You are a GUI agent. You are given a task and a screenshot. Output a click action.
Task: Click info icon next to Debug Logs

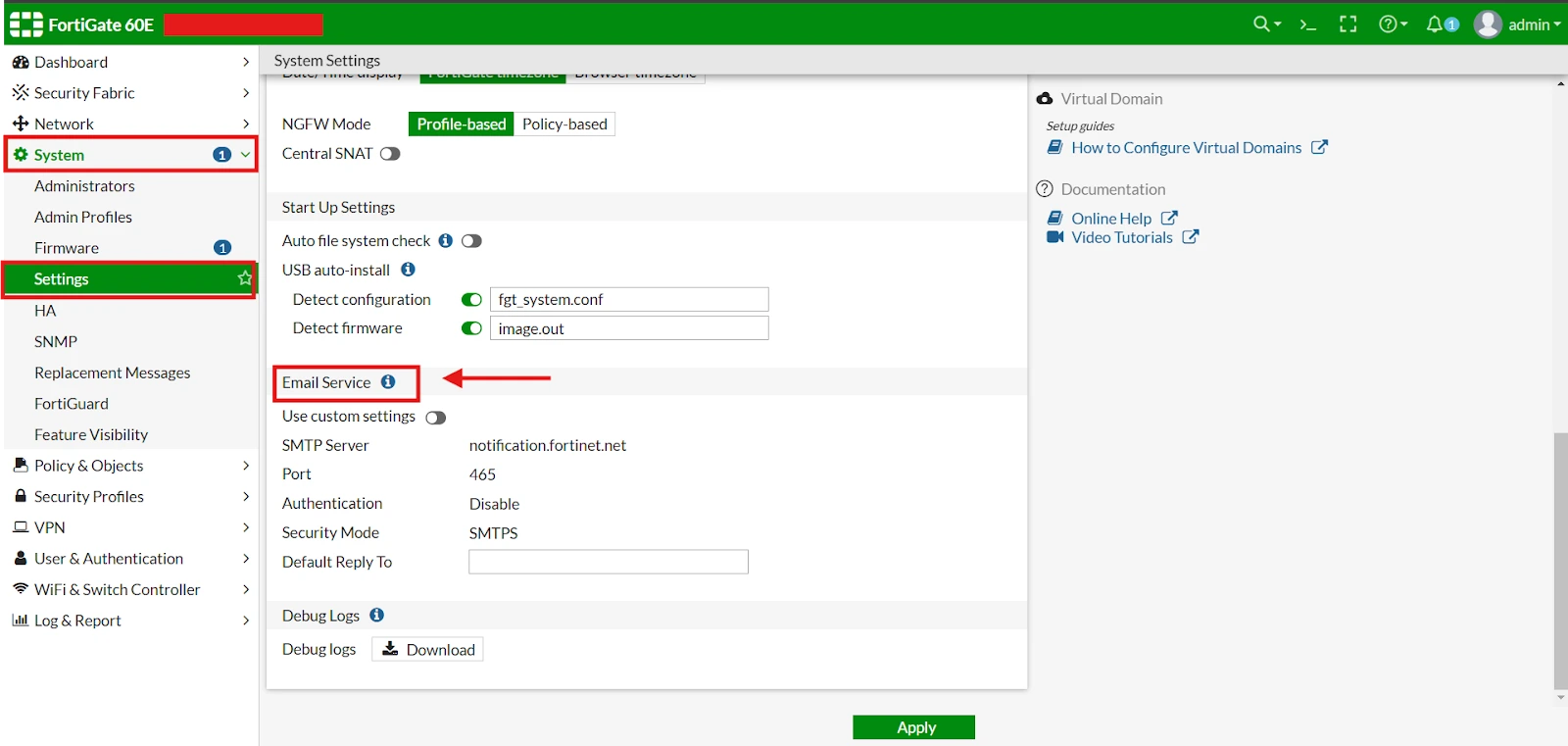(x=376, y=616)
